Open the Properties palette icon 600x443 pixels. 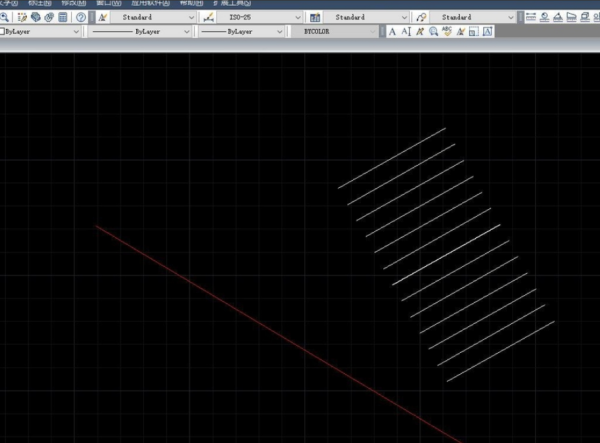coord(22,17)
